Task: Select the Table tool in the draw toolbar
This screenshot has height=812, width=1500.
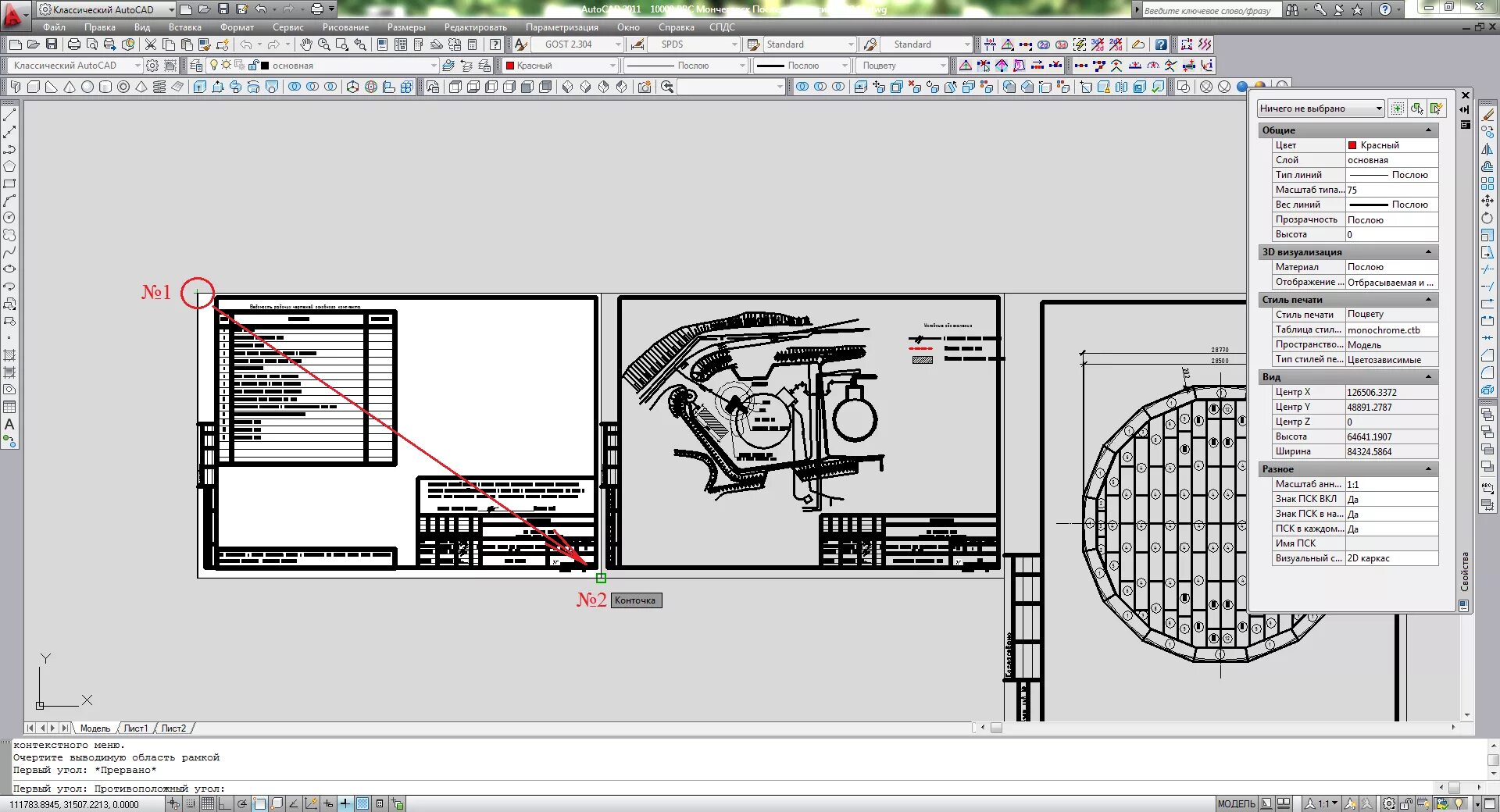Action: 9,407
